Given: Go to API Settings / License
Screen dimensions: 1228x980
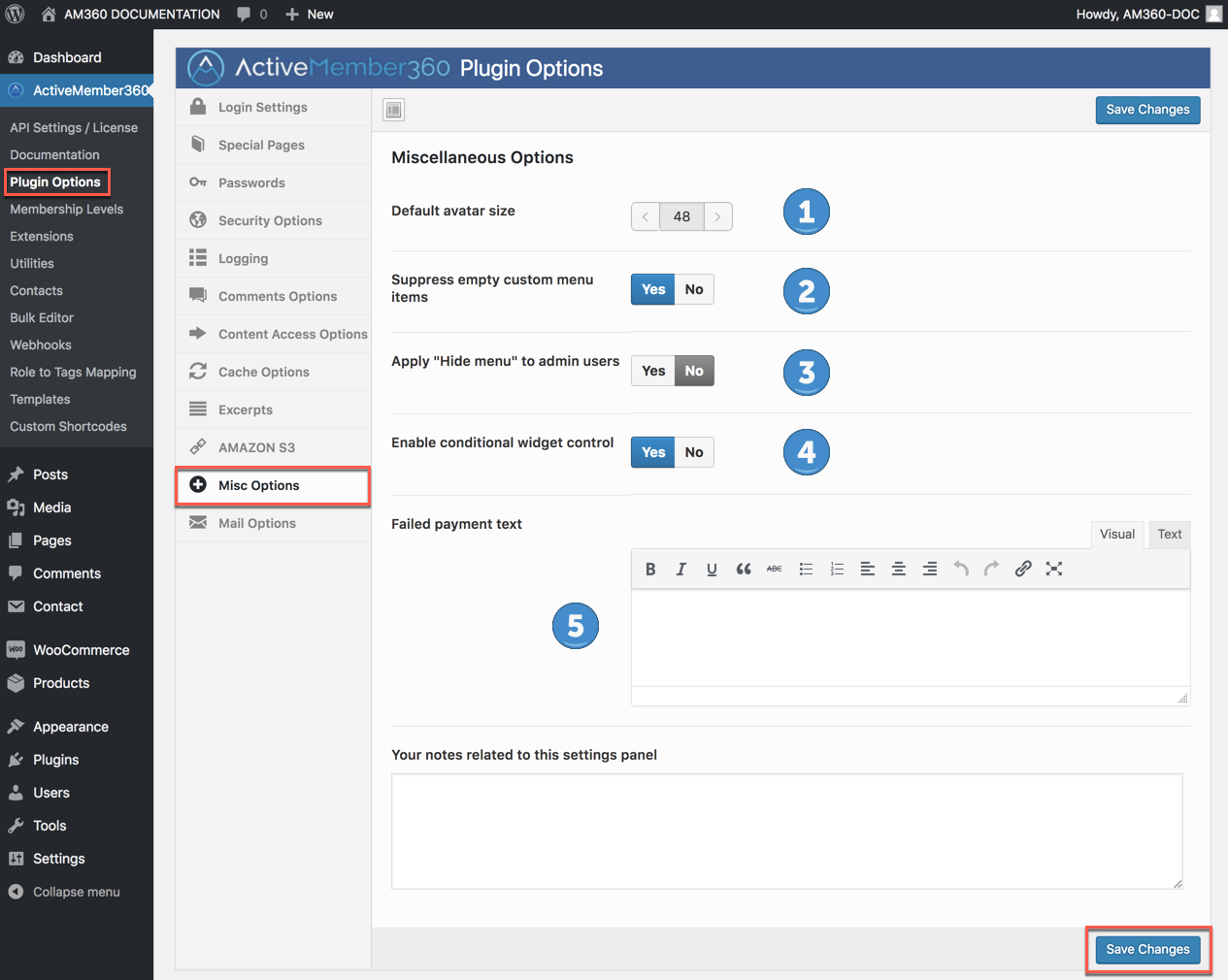Looking at the screenshot, I should click(74, 127).
